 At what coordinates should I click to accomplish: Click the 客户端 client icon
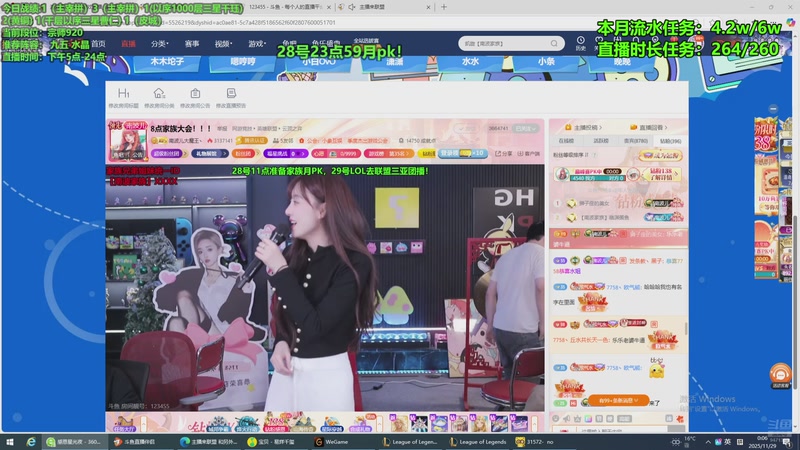(x=529, y=153)
